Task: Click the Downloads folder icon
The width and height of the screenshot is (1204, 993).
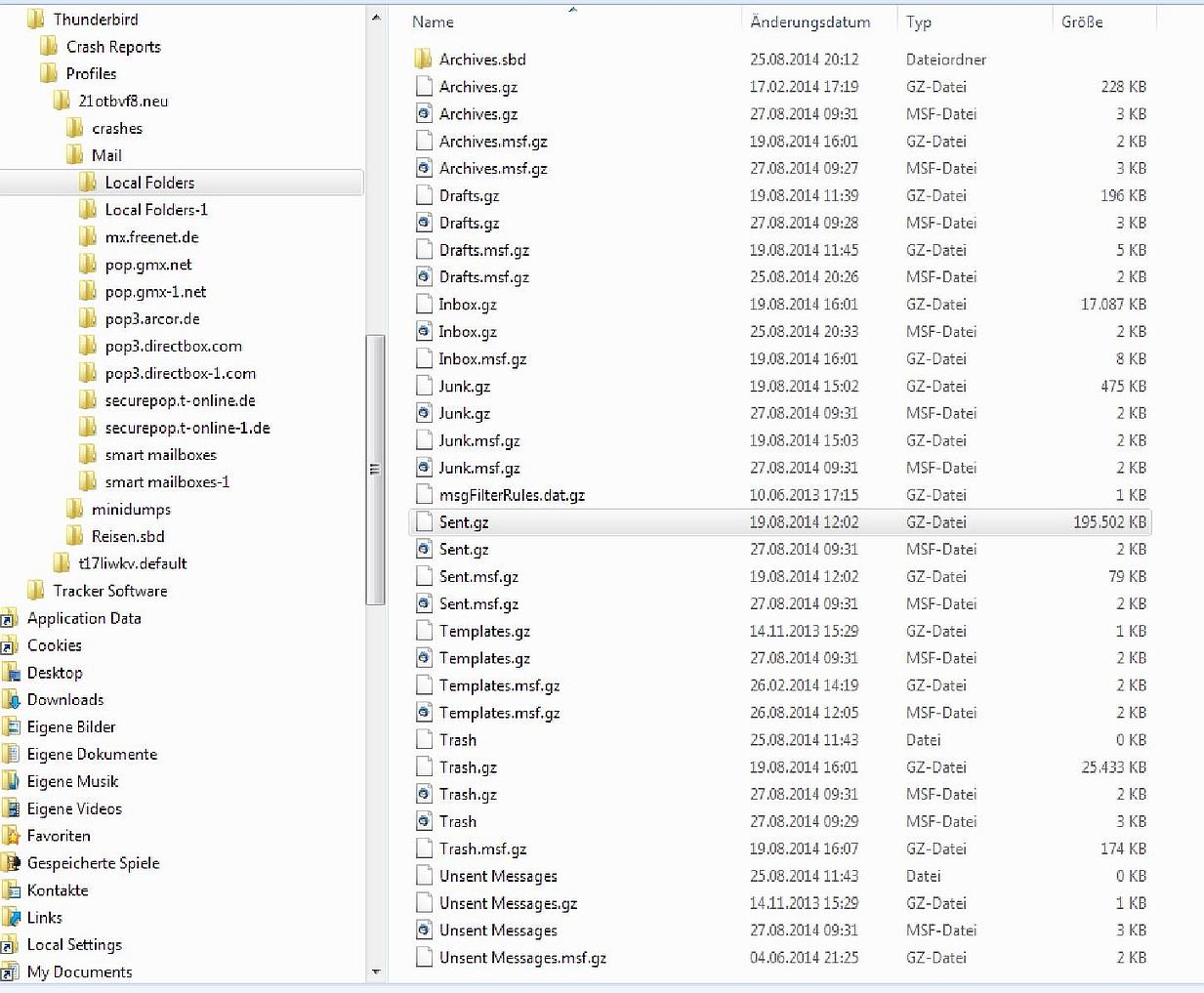Action: 11,699
